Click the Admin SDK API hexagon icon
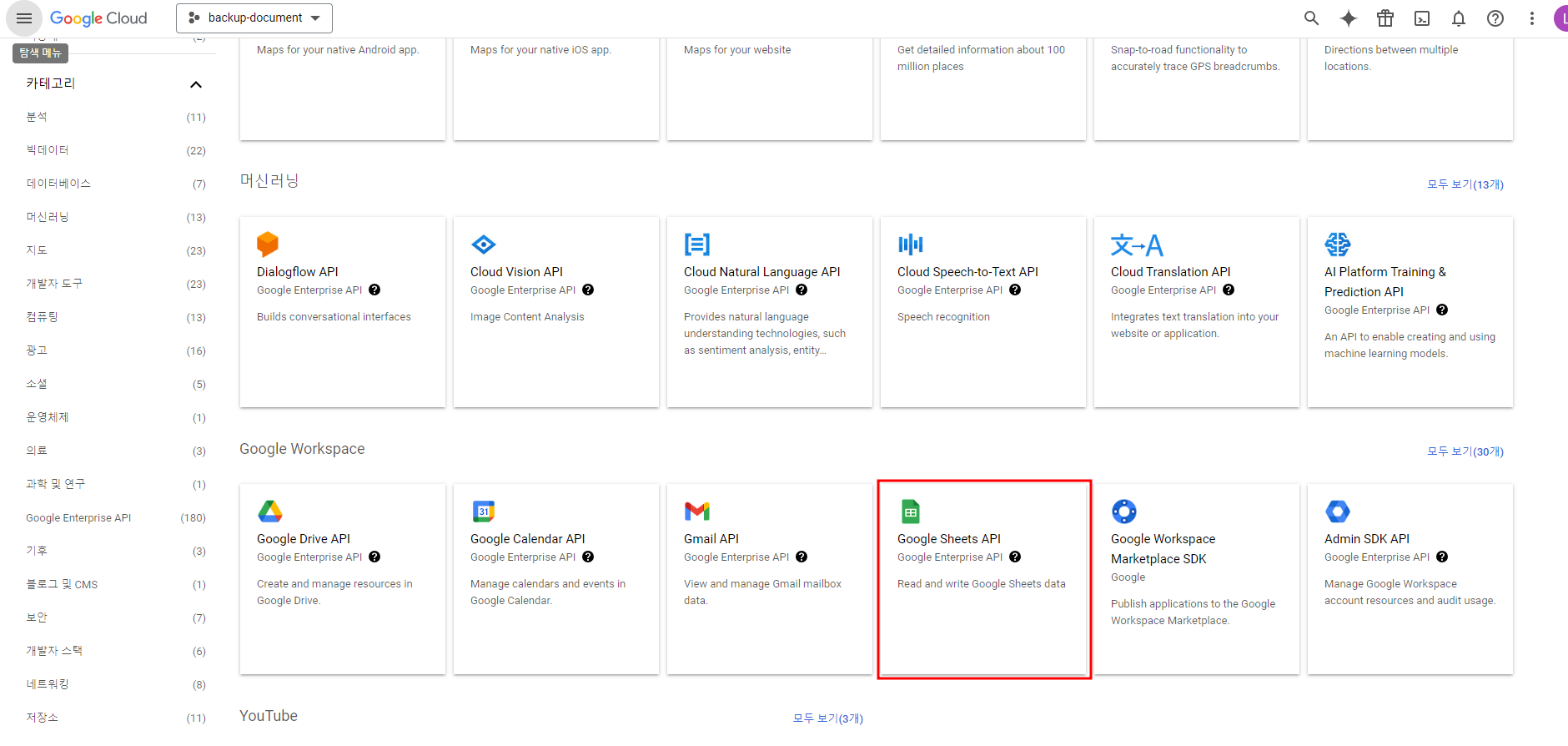 pyautogui.click(x=1338, y=512)
